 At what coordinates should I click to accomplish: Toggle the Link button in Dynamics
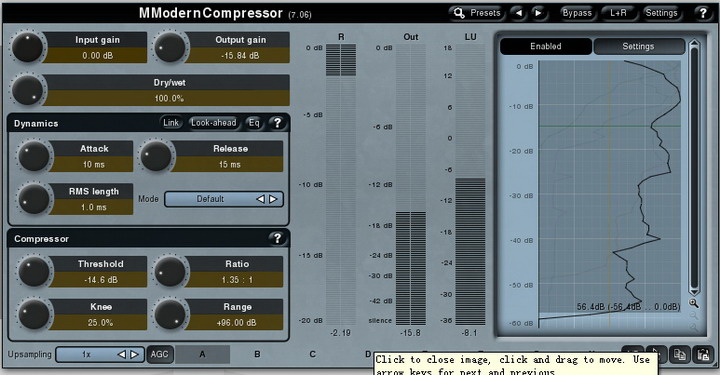[x=171, y=123]
